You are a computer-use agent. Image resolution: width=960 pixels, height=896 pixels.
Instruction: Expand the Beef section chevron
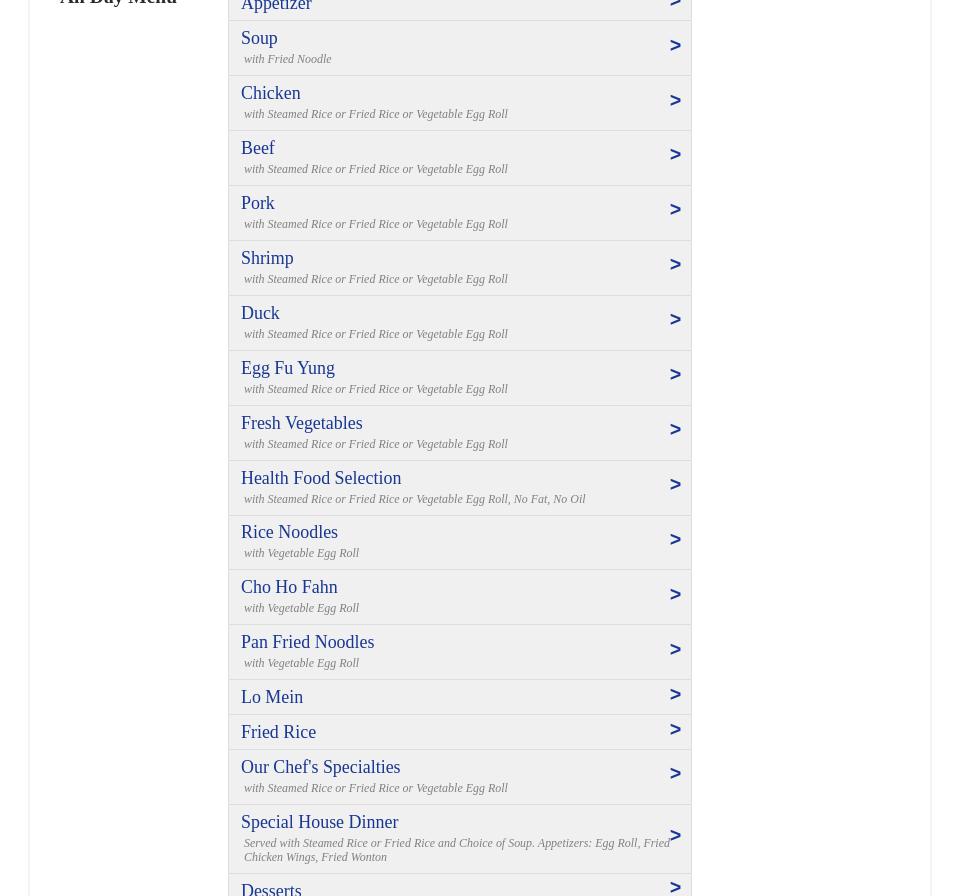click(x=675, y=155)
